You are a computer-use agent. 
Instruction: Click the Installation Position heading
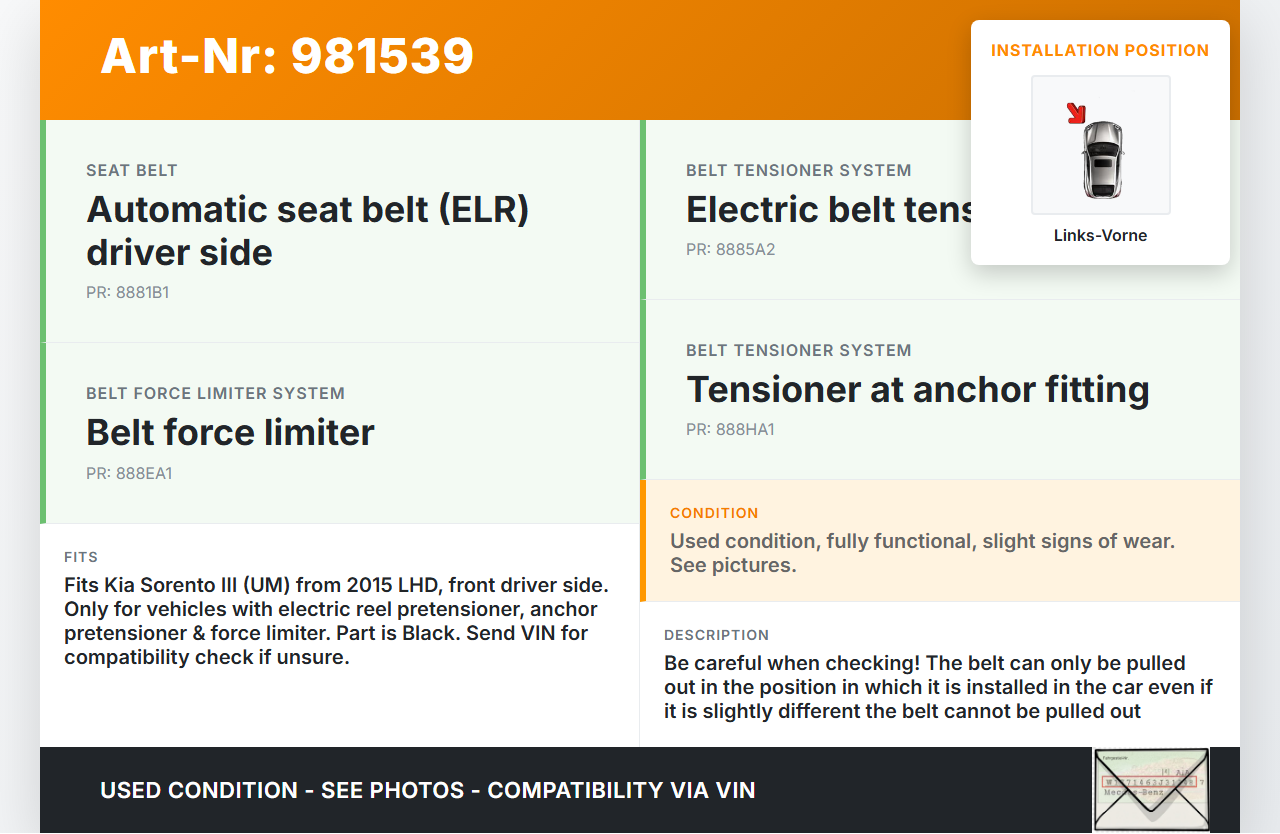click(x=1100, y=50)
